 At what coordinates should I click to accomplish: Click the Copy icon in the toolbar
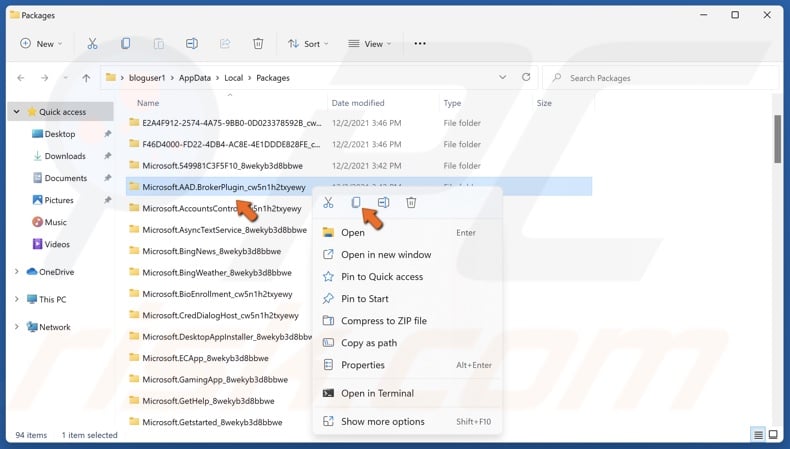coord(125,44)
